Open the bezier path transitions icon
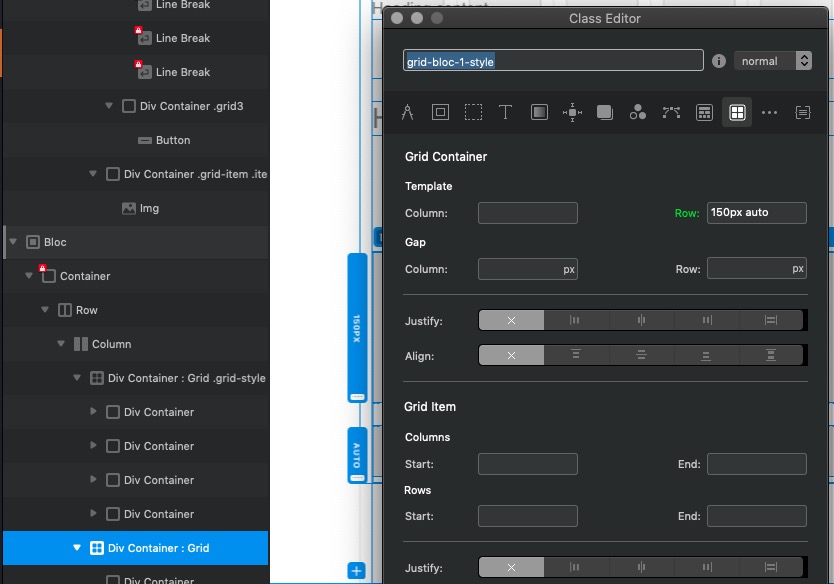Screen dimensions: 834x584 point(671,113)
